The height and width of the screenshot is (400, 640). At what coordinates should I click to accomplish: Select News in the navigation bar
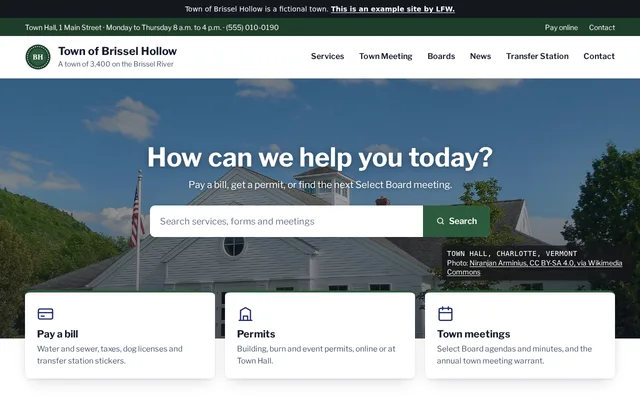tap(480, 56)
